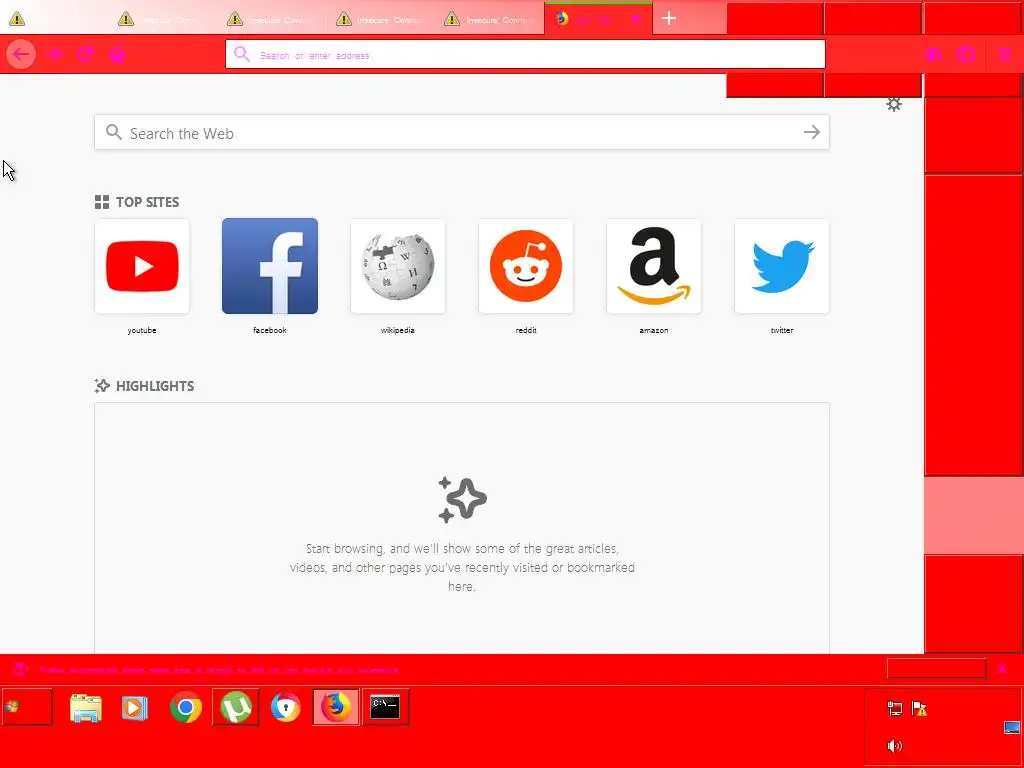Screen dimensions: 1024x768
Task: Open the Amazon top site tile
Action: click(x=654, y=266)
